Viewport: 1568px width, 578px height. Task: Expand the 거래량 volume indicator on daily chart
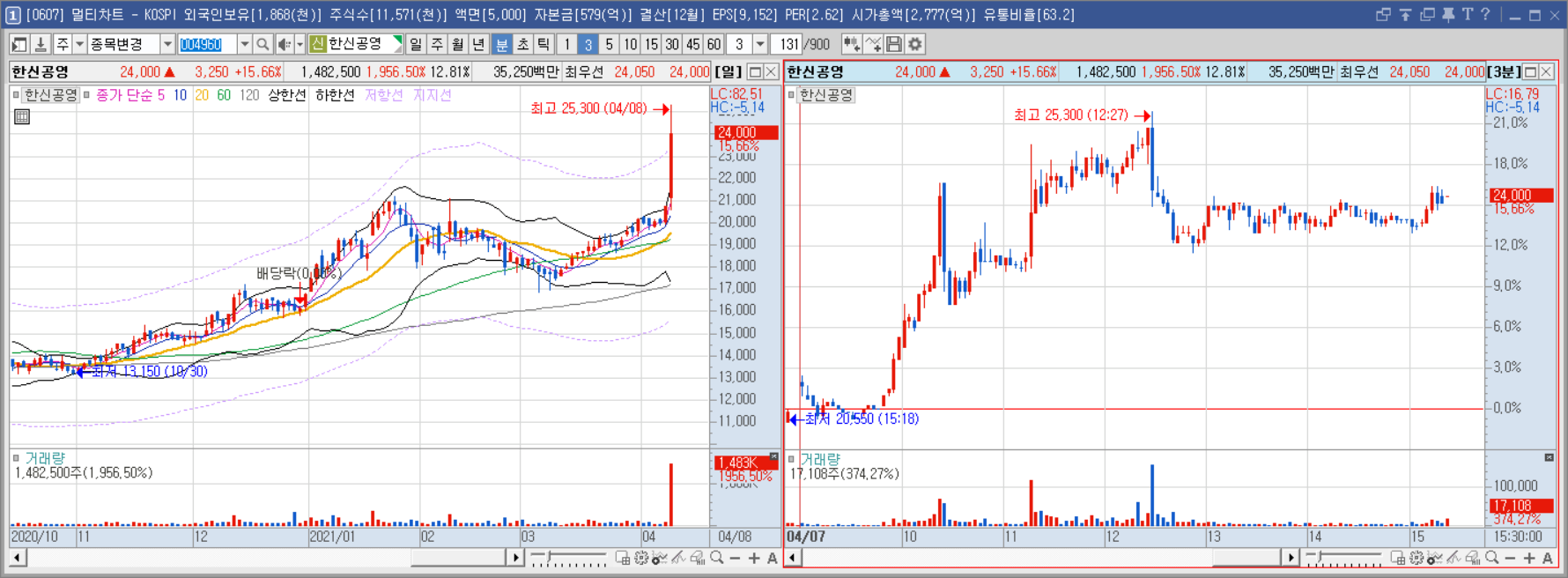16,458
